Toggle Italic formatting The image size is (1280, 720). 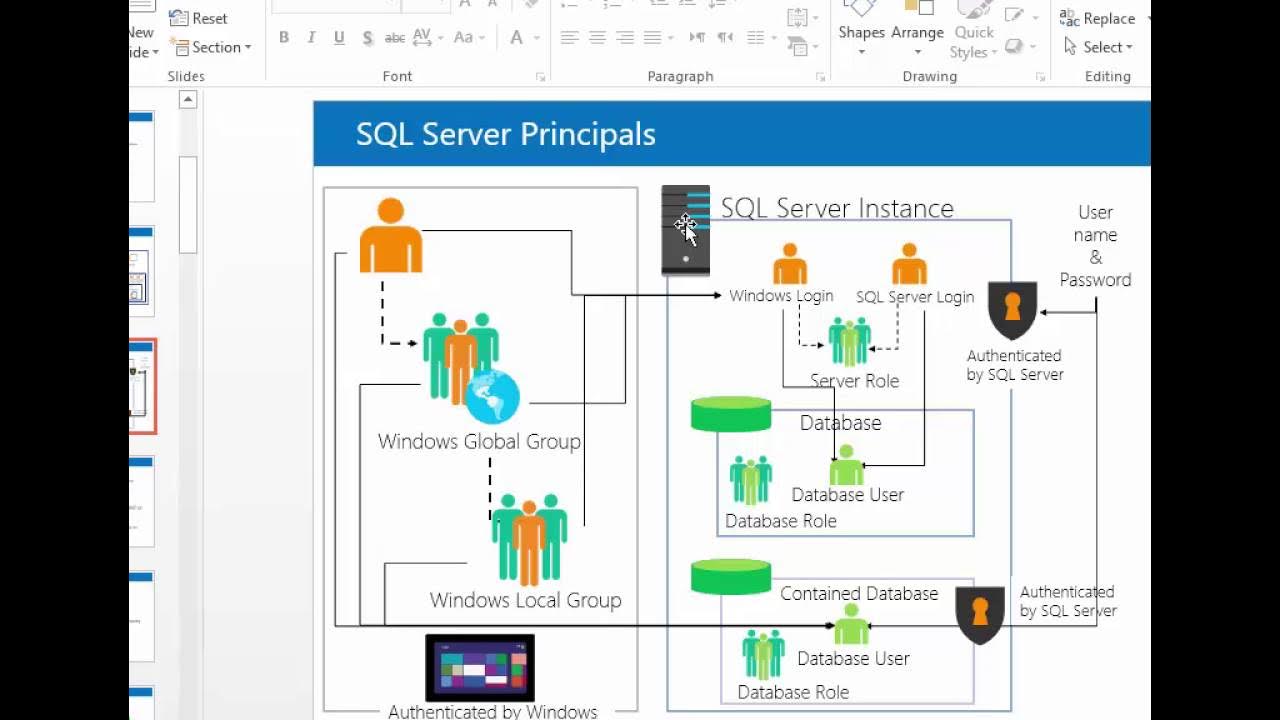(x=312, y=38)
